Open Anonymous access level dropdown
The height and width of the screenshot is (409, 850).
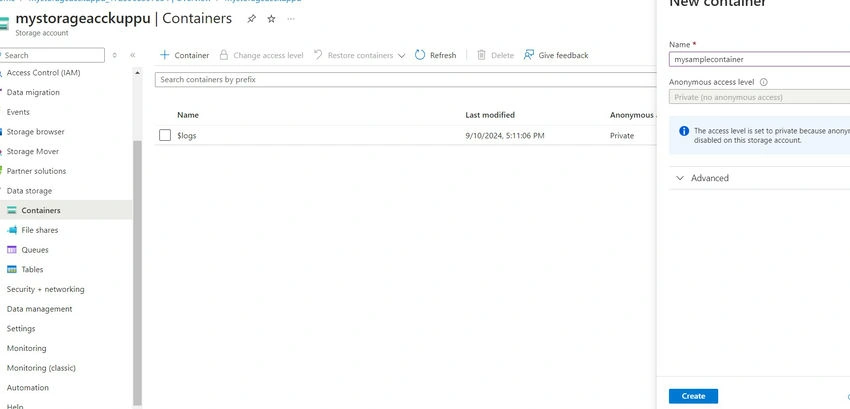pos(759,98)
